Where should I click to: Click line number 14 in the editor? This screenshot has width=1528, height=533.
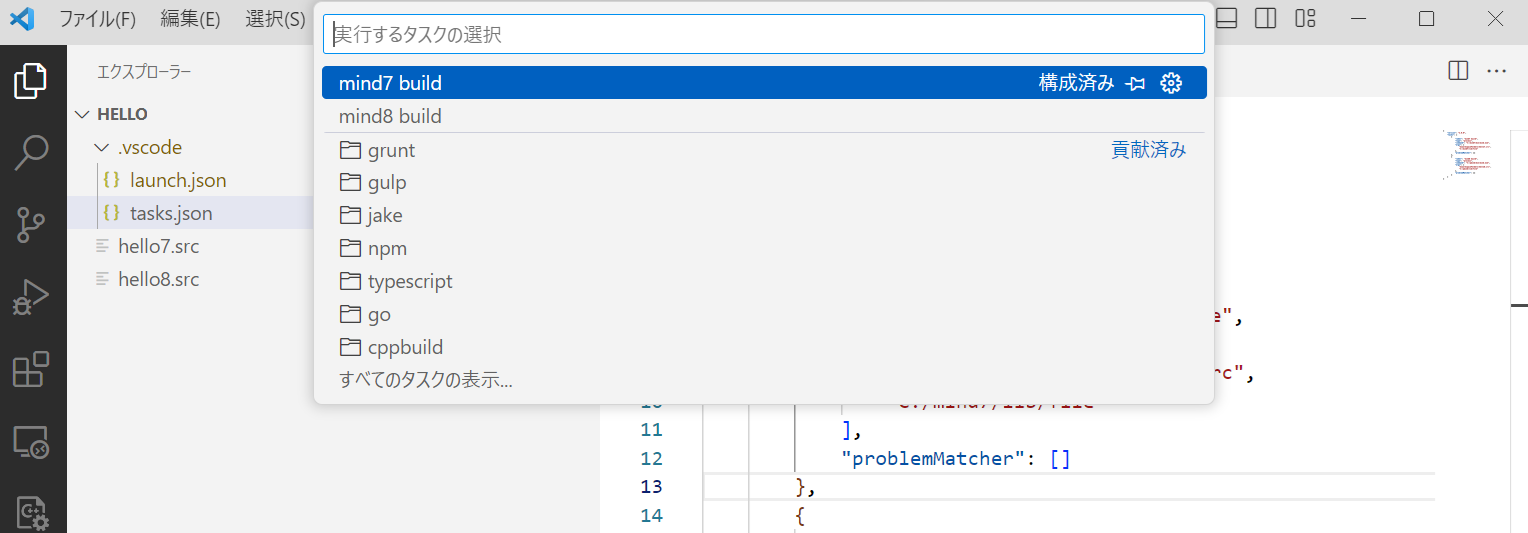651,516
